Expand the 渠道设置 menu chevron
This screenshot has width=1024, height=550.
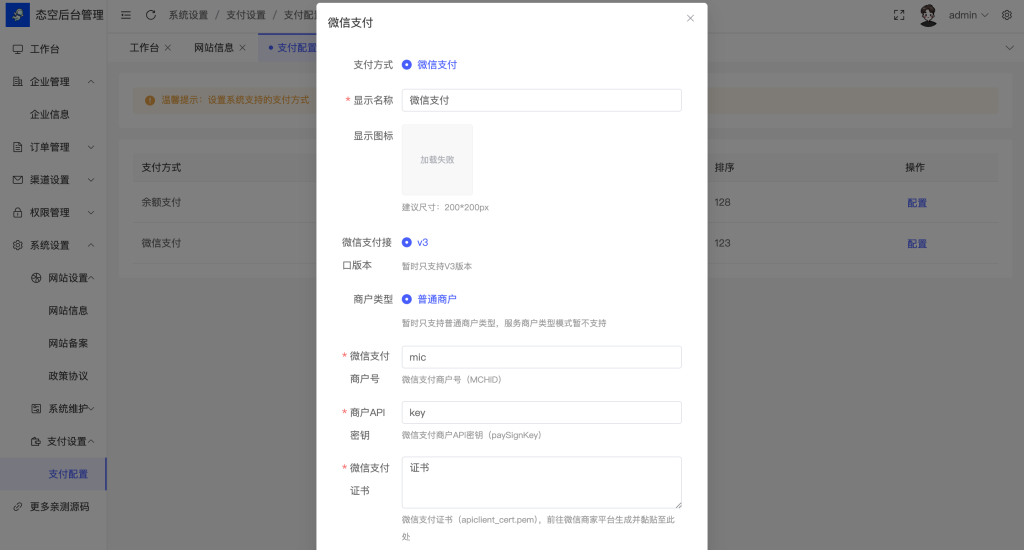(x=91, y=180)
